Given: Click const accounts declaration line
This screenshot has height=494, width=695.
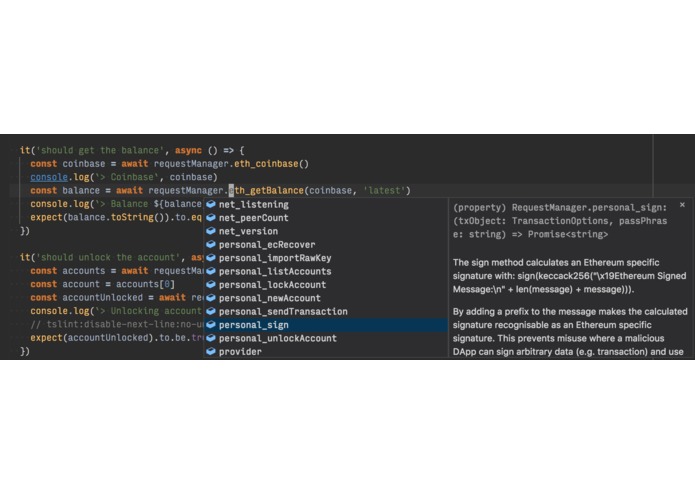Looking at the screenshot, I should tap(116, 271).
